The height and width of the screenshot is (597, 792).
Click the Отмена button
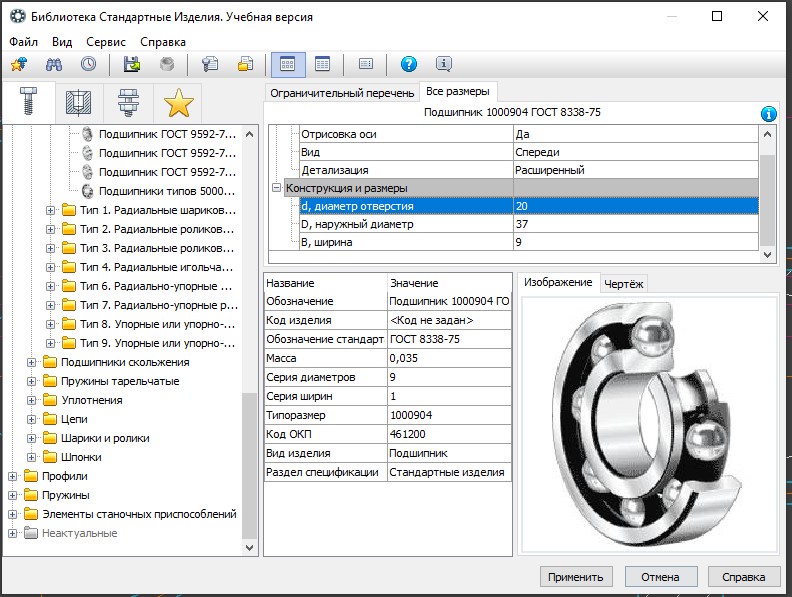(x=660, y=577)
